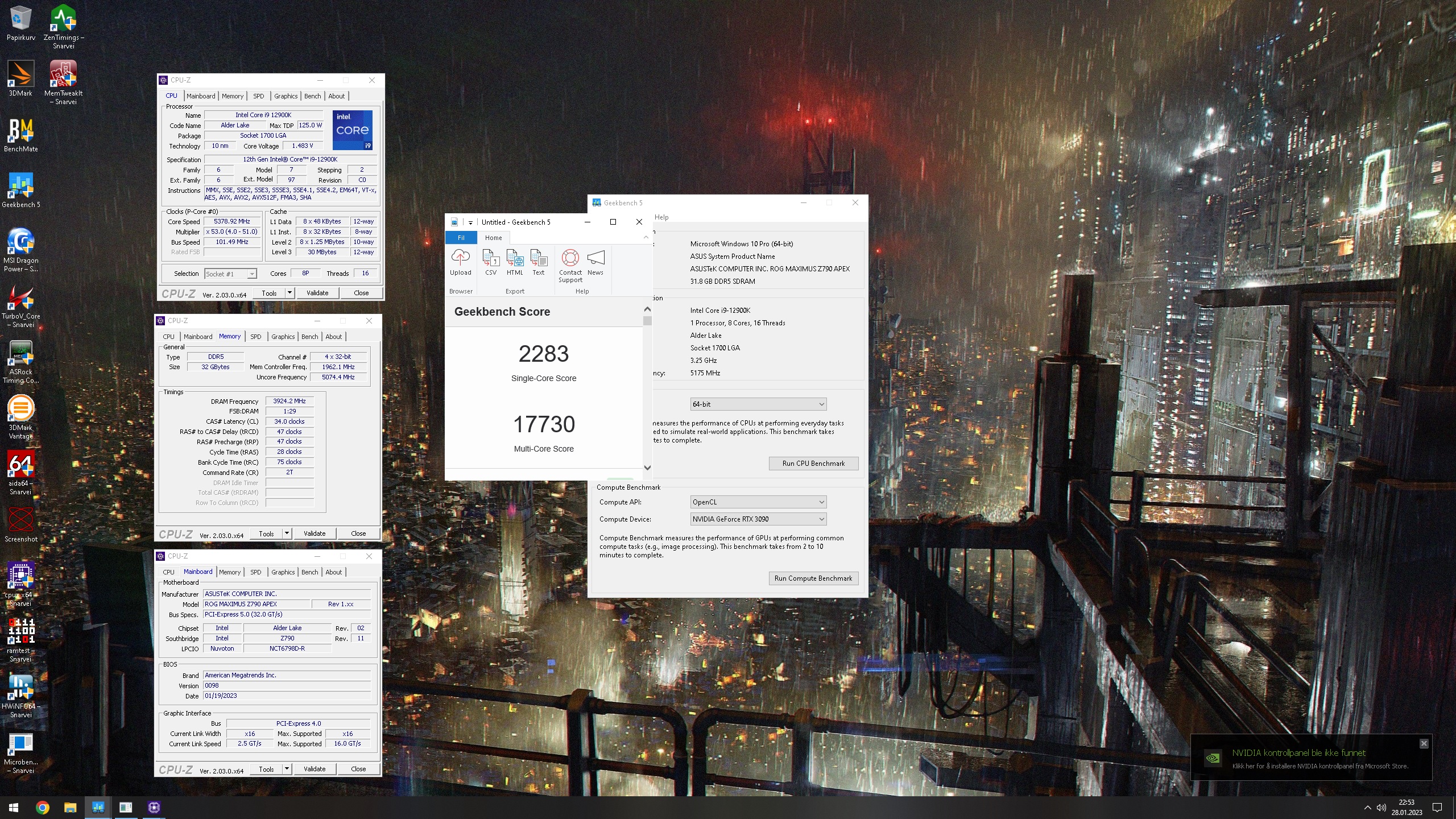This screenshot has height=819, width=1456.
Task: Open the News icon in Geekbench ribbon
Action: pyautogui.click(x=595, y=263)
